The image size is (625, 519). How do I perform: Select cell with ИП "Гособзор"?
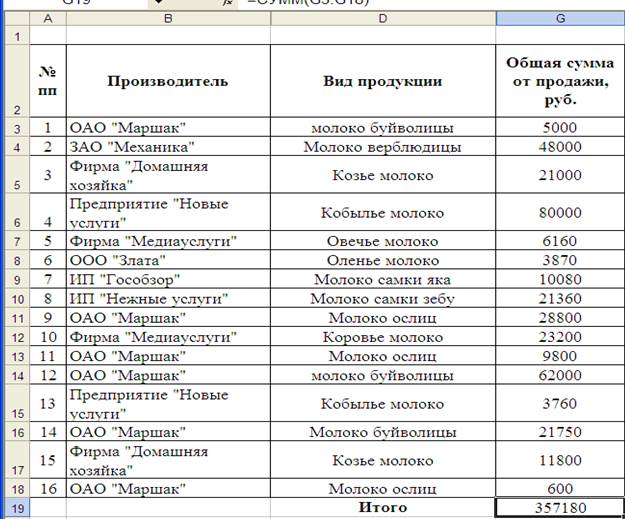pyautogui.click(x=168, y=279)
